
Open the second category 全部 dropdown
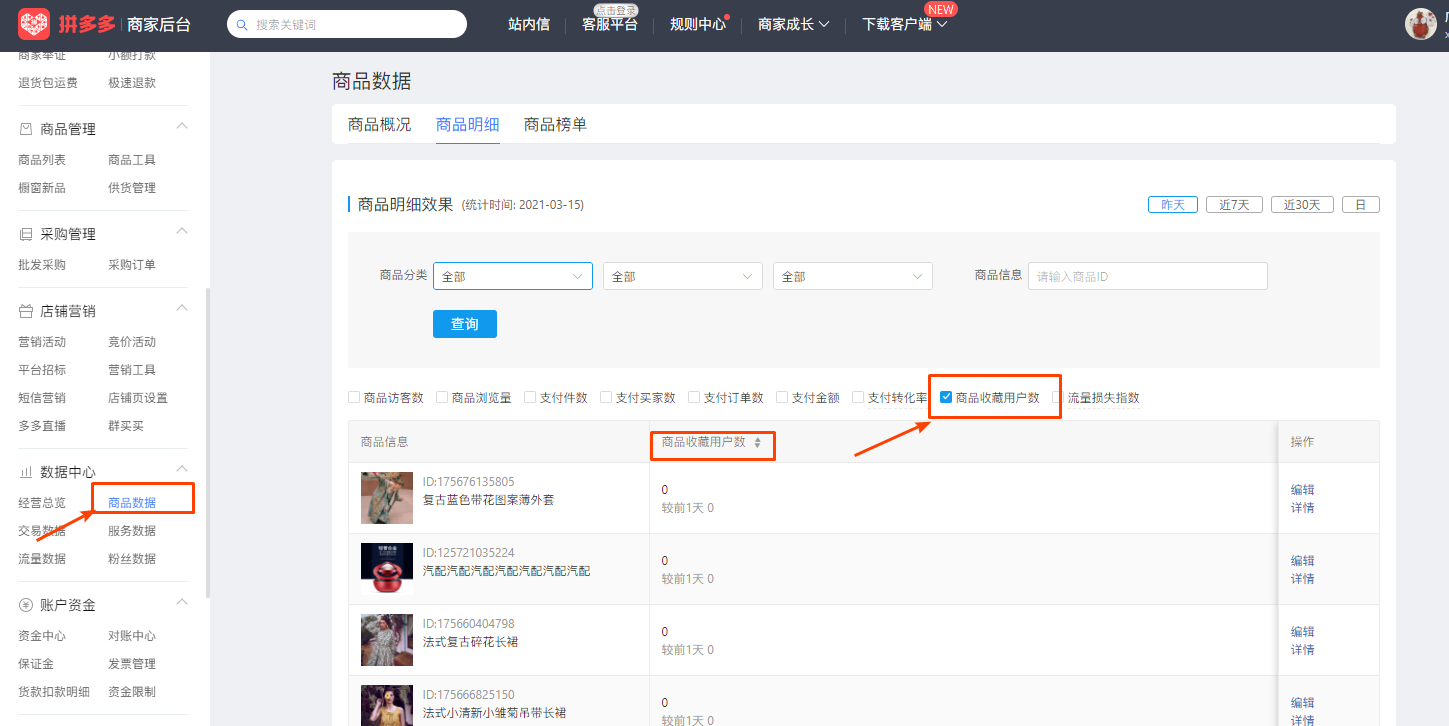683,276
